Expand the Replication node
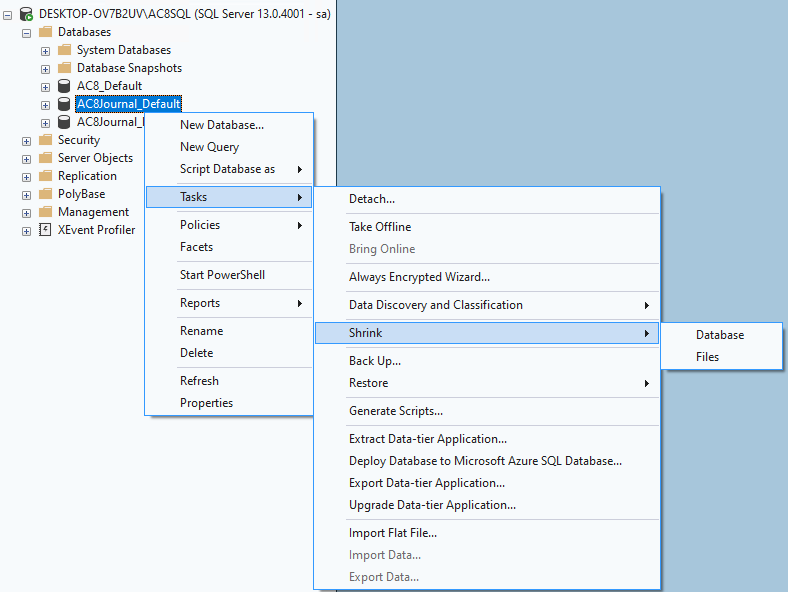The height and width of the screenshot is (592, 788). tap(27, 177)
